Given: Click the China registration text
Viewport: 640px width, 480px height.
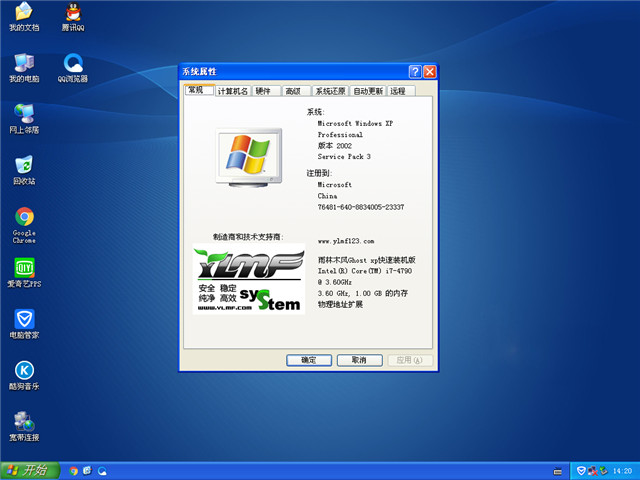Looking at the screenshot, I should (x=327, y=196).
